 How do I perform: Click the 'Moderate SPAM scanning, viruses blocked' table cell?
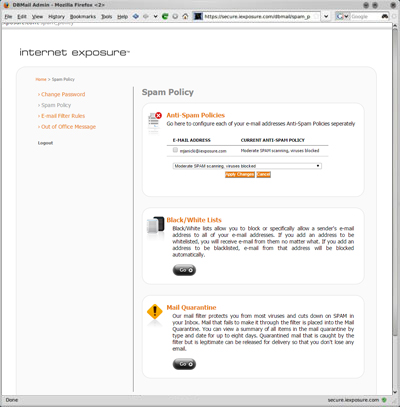click(280, 151)
